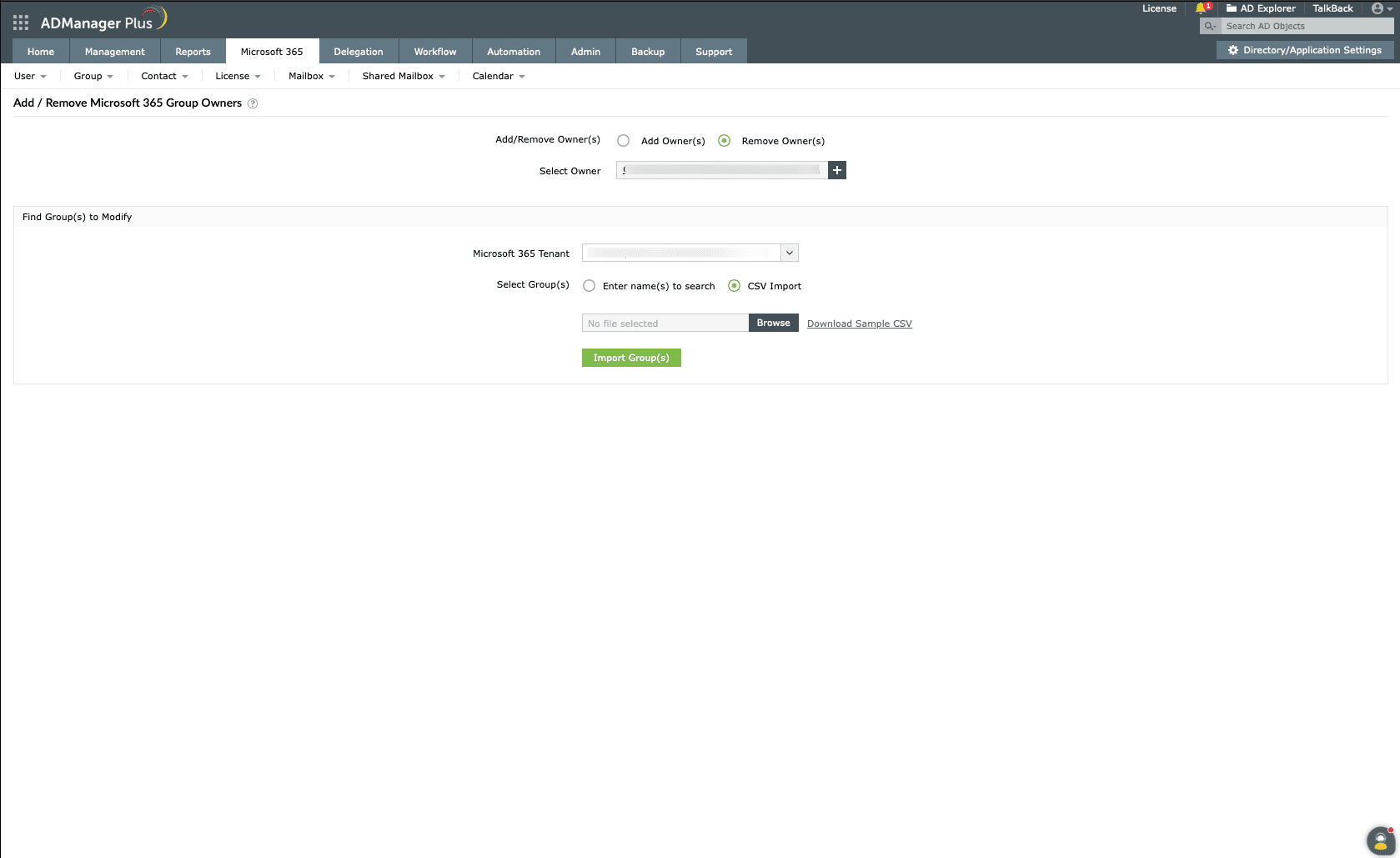
Task: Open AD Explorer
Action: click(x=1261, y=8)
